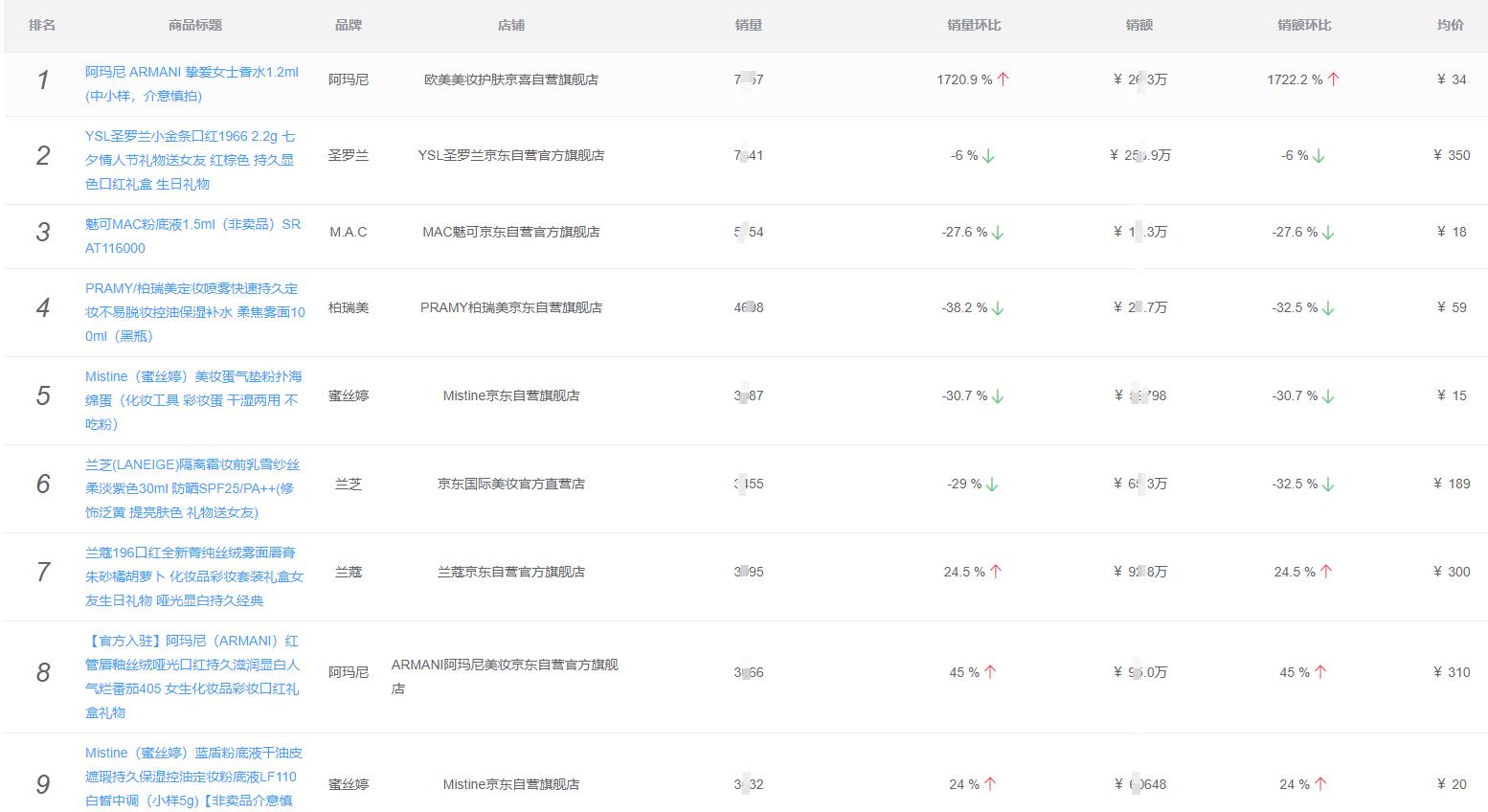Open the 兰芝(LANEIGE)隔离霜妆前乳 product link
This screenshot has width=1488, height=812.
[192, 488]
